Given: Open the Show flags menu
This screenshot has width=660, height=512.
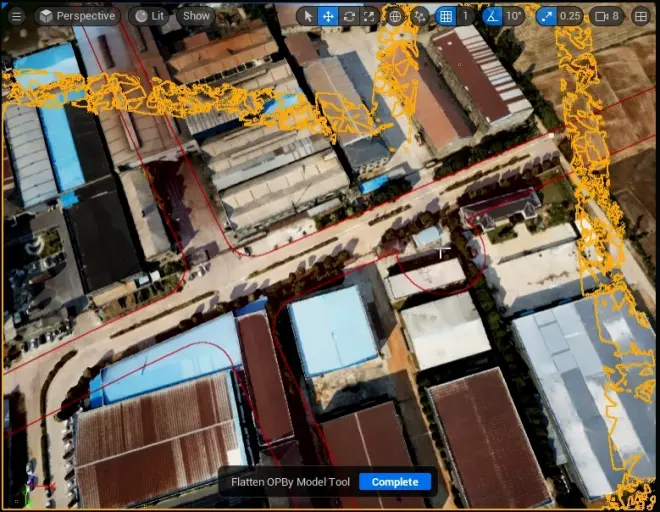Looking at the screenshot, I should (x=196, y=16).
